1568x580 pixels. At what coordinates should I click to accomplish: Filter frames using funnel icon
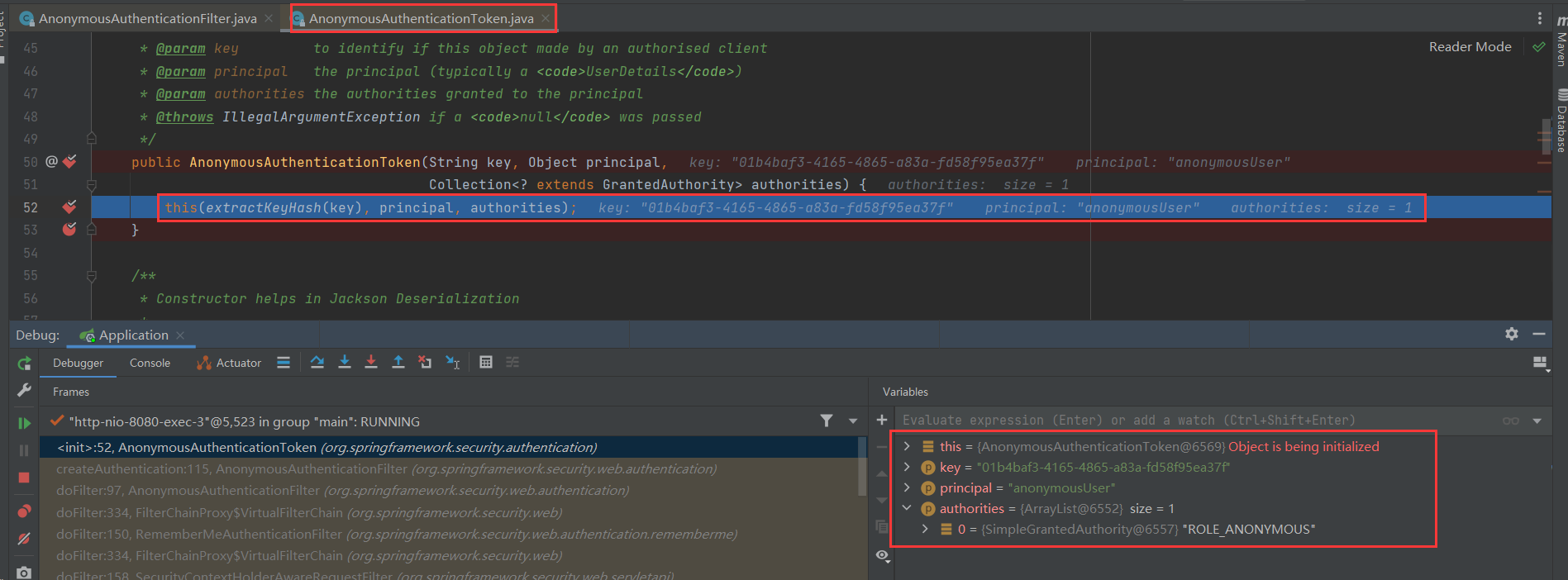(826, 421)
